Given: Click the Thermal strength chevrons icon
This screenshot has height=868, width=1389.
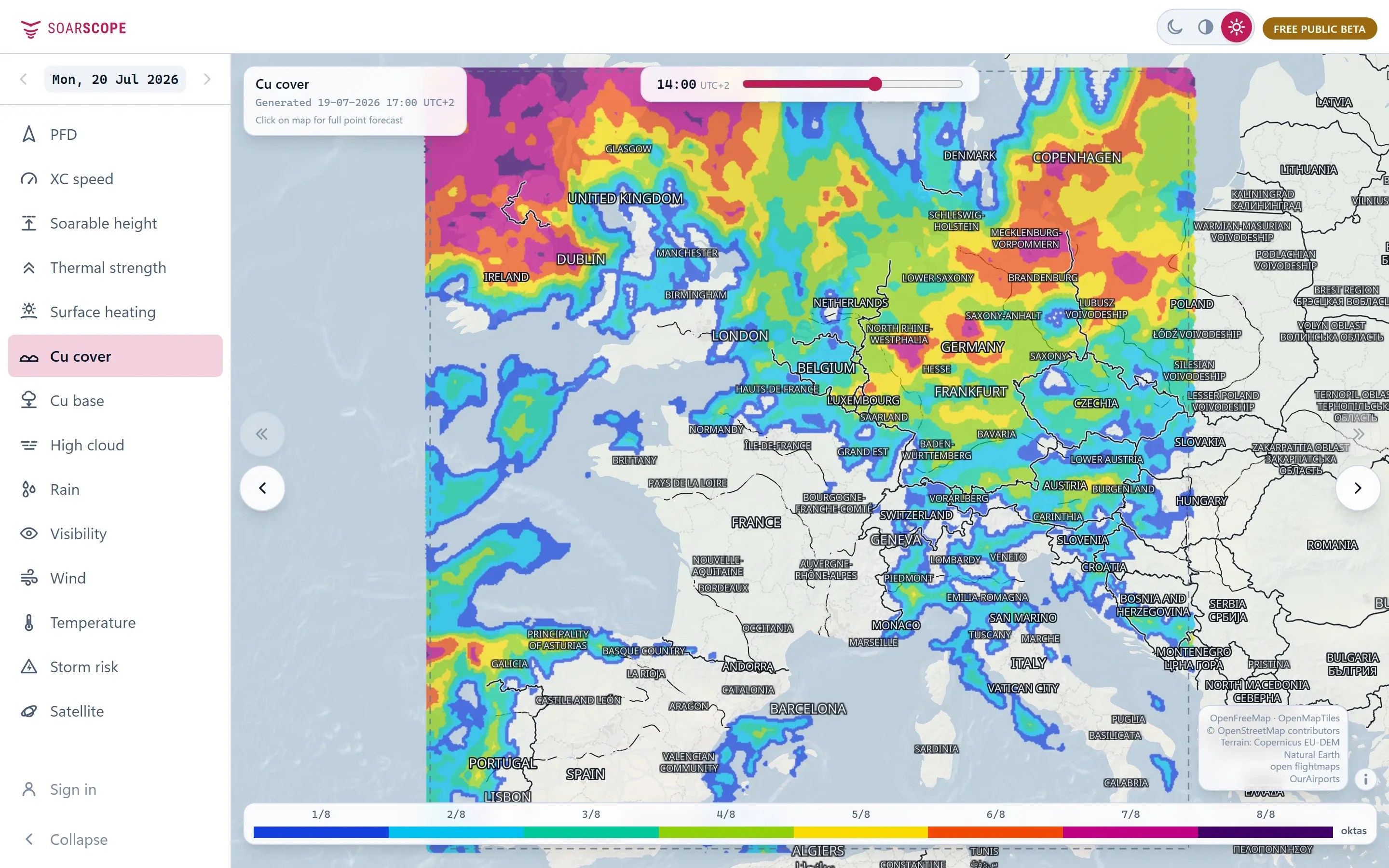Looking at the screenshot, I should [29, 268].
